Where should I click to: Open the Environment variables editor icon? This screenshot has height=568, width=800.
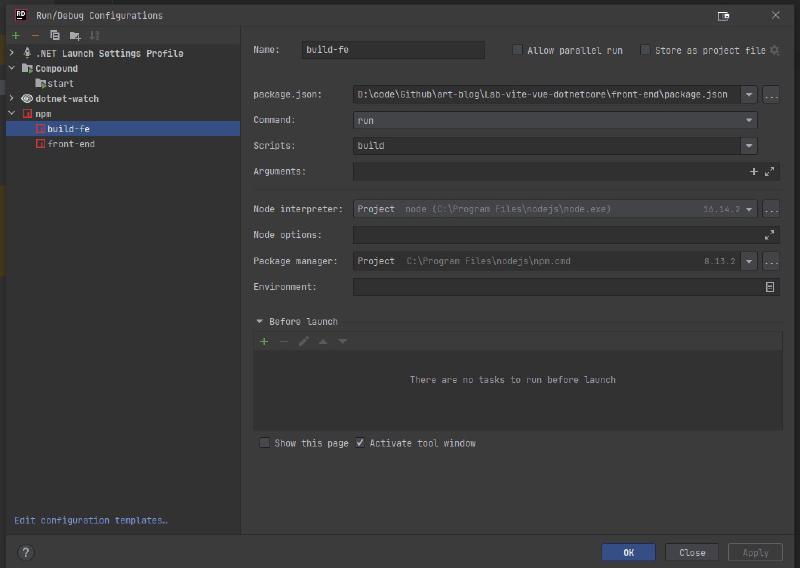pos(769,287)
